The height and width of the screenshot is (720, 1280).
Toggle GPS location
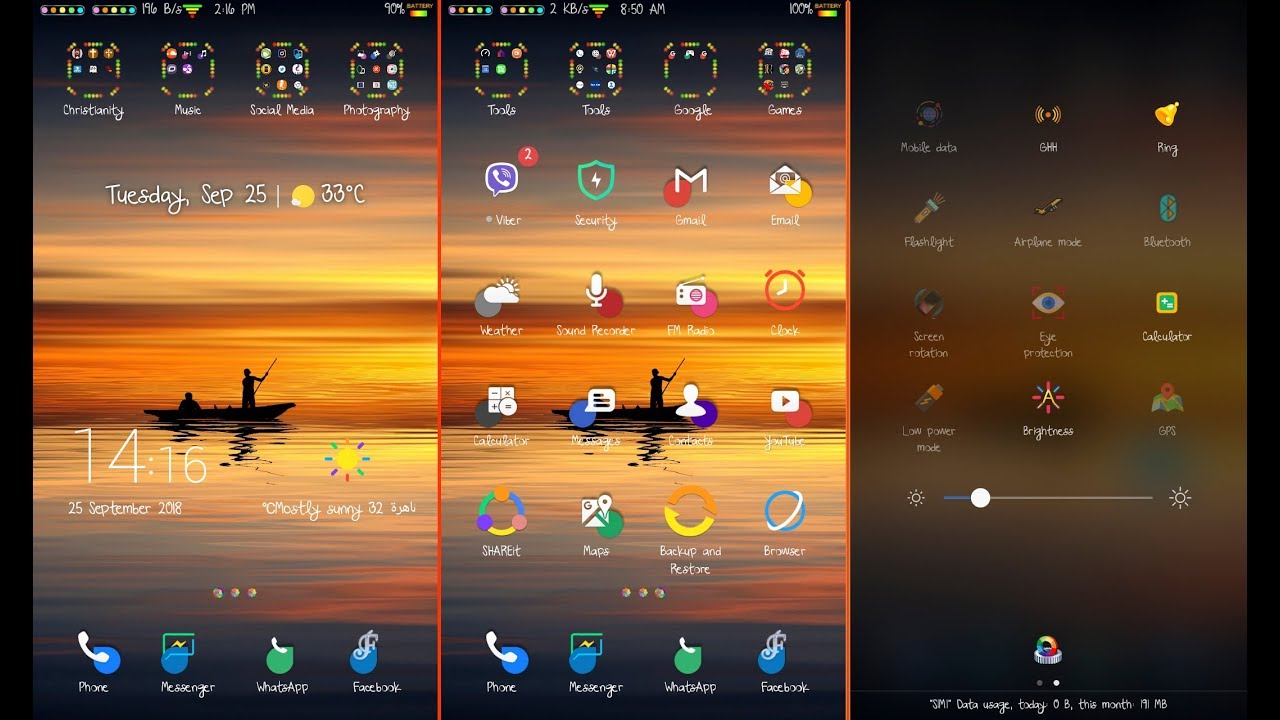1167,399
